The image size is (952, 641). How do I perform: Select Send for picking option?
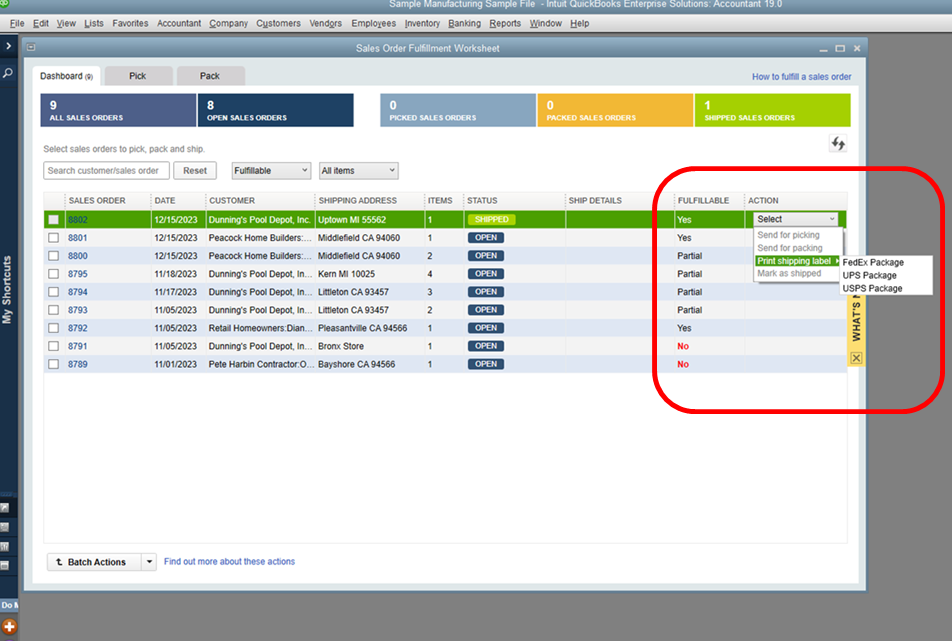click(788, 235)
